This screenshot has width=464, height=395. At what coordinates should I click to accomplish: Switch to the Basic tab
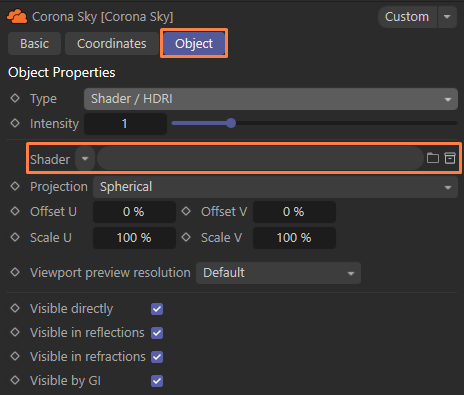(34, 44)
